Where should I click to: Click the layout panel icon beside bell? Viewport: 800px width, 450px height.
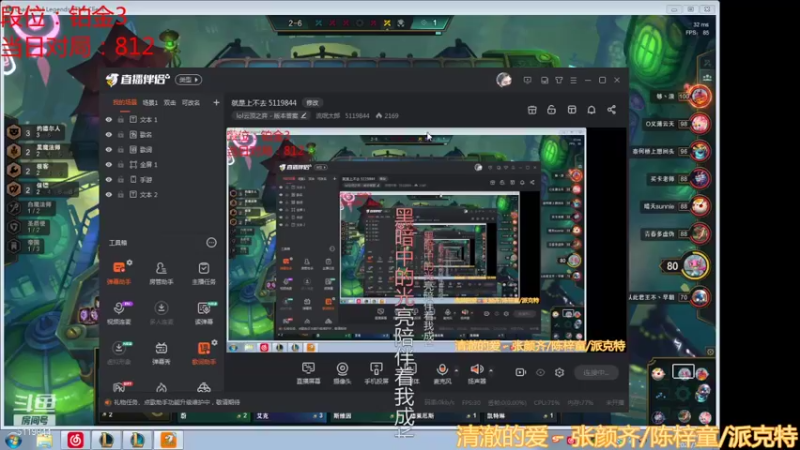pyautogui.click(x=571, y=110)
